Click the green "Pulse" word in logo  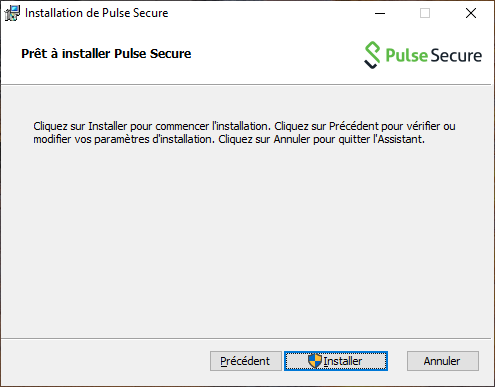pyautogui.click(x=407, y=55)
